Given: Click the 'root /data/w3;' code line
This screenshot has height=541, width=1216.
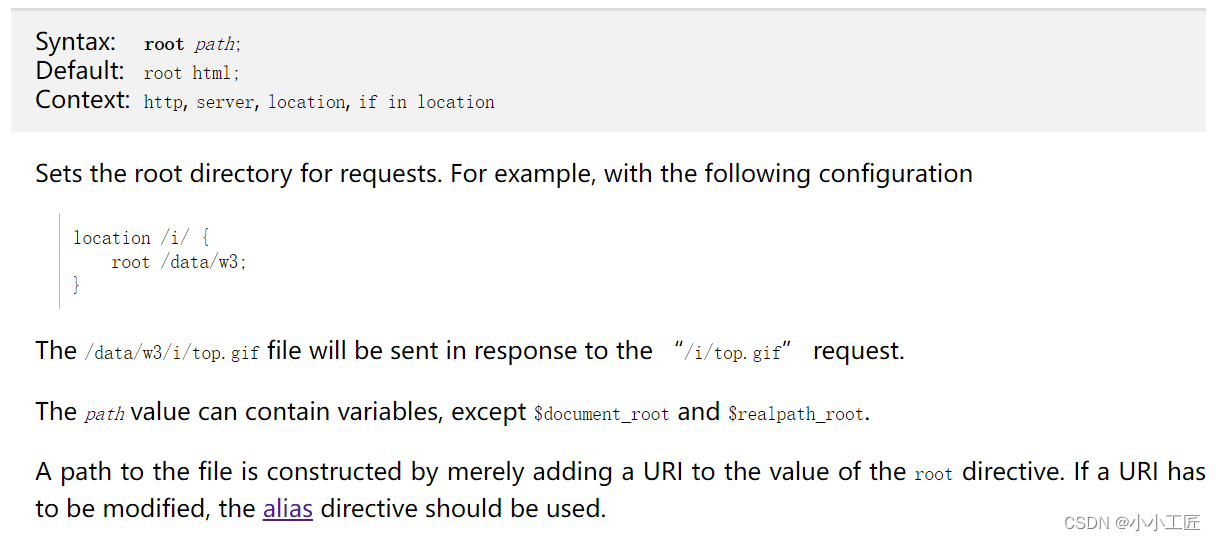Looking at the screenshot, I should [179, 262].
